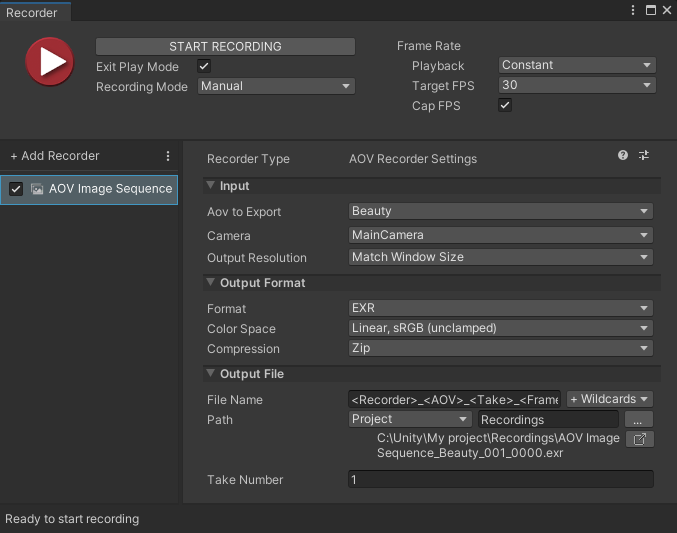
Task: Open the Aov to Export dropdown
Action: tap(501, 211)
